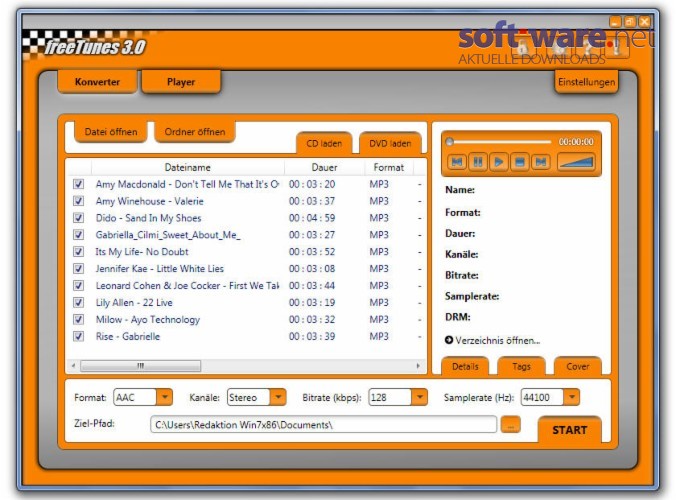Toggle checkbox for Gabriella_Cilmi_Sweet_About_Me_
This screenshot has height=500, width=676.
(78, 235)
